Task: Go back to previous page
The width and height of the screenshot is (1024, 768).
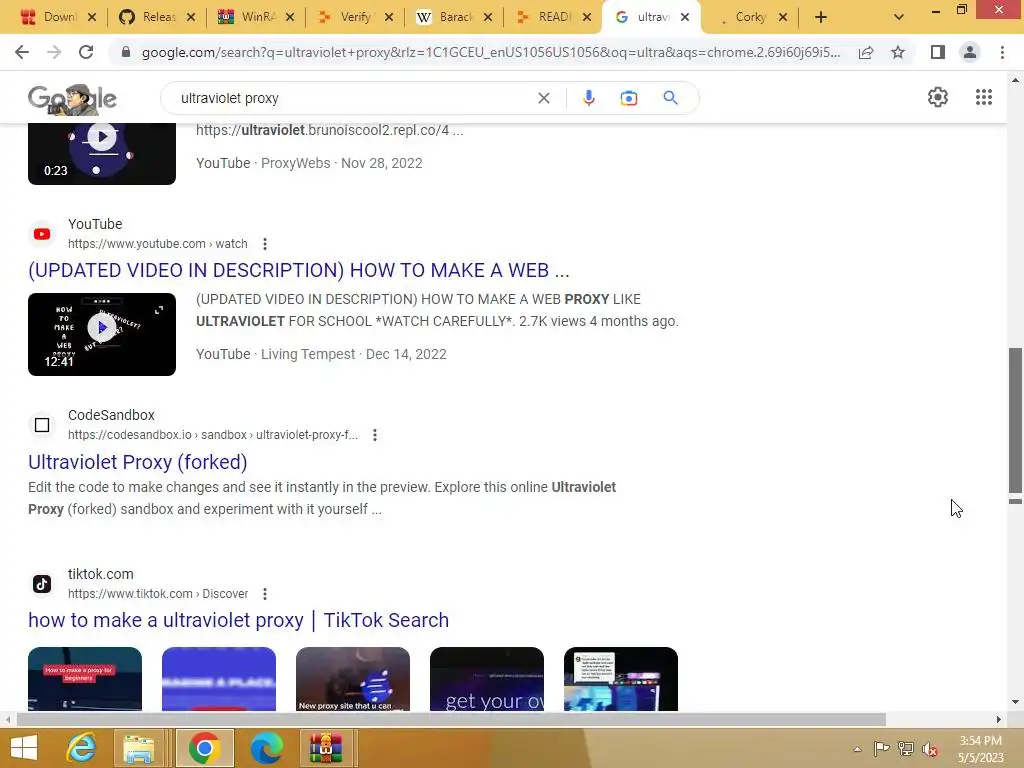Action: click(x=22, y=52)
